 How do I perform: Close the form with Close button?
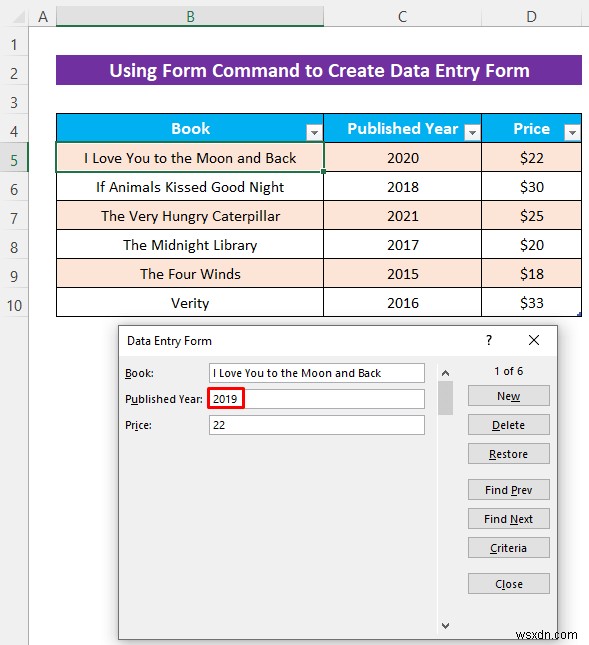tap(508, 584)
